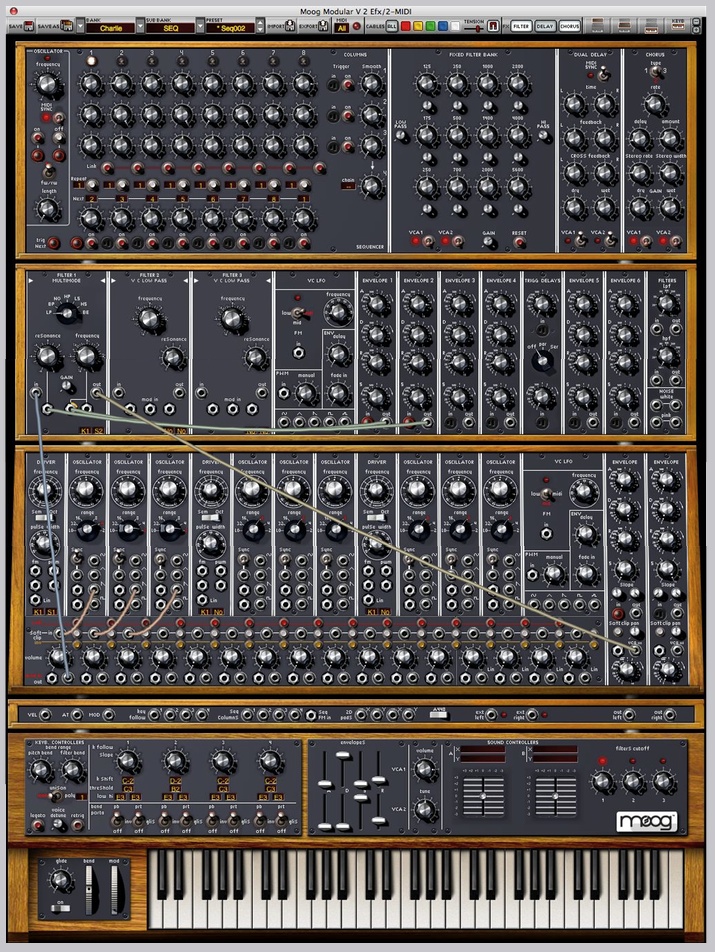Toggle the retrig red button

pos(78,826)
